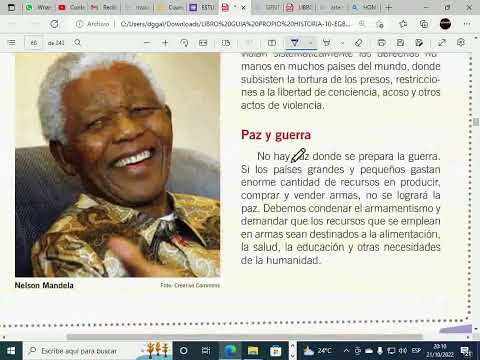This screenshot has width=480, height=360.
Task: Rotate the PDF page
Action: tap(184, 43)
